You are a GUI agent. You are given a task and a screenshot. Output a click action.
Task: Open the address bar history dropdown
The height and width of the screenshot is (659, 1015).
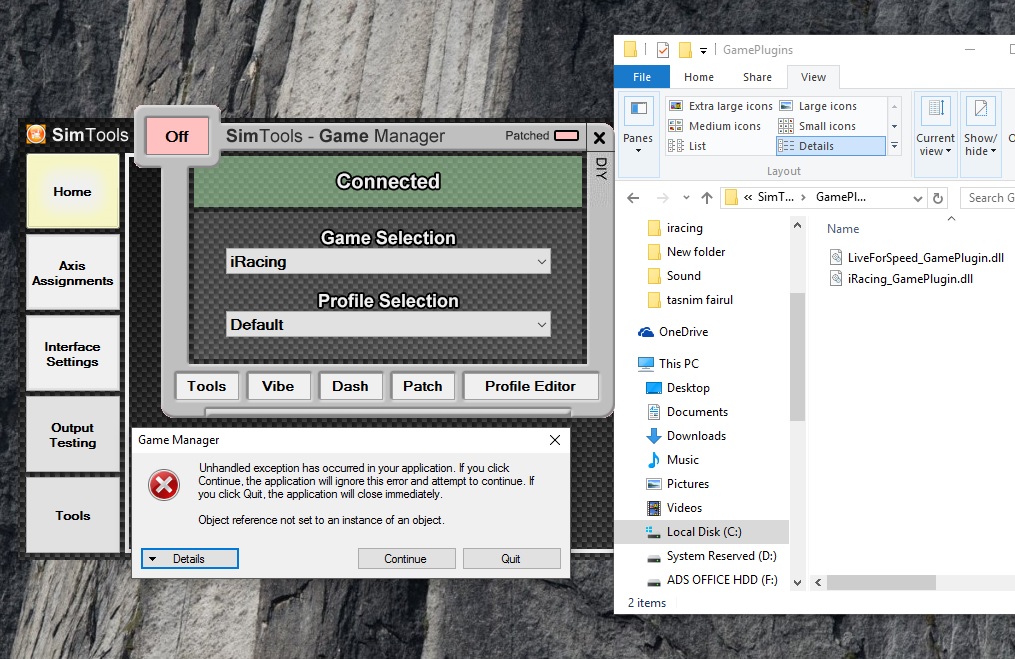(x=918, y=198)
